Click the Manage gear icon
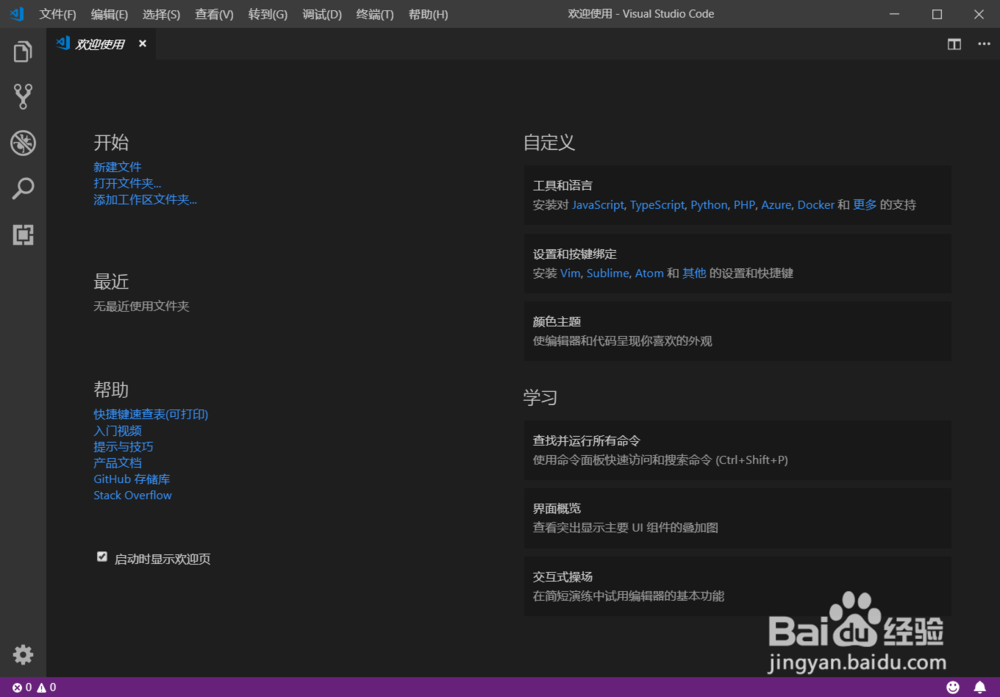The height and width of the screenshot is (697, 1000). [x=23, y=655]
